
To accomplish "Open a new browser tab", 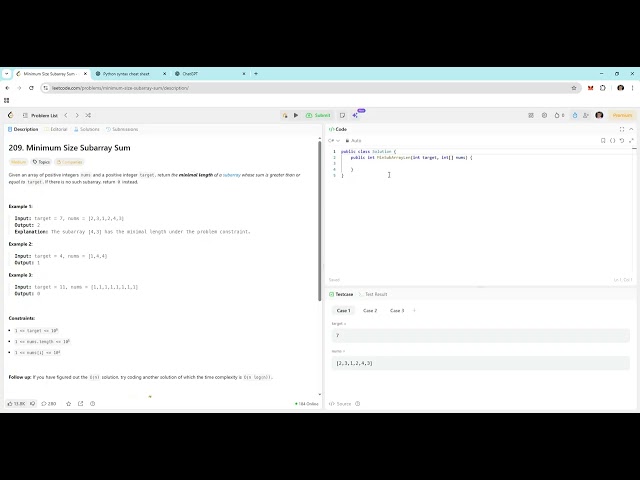I will pos(256,74).
